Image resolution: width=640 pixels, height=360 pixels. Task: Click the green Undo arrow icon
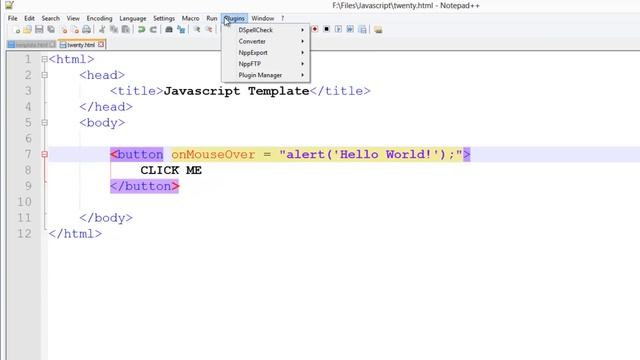[x=141, y=29]
